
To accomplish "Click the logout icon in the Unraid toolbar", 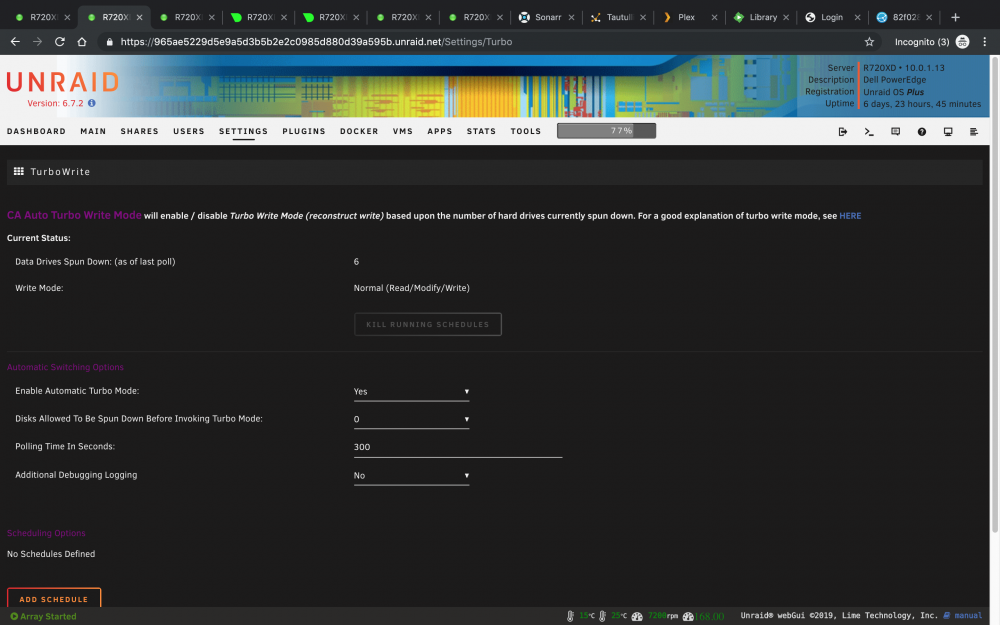I will pyautogui.click(x=842, y=131).
